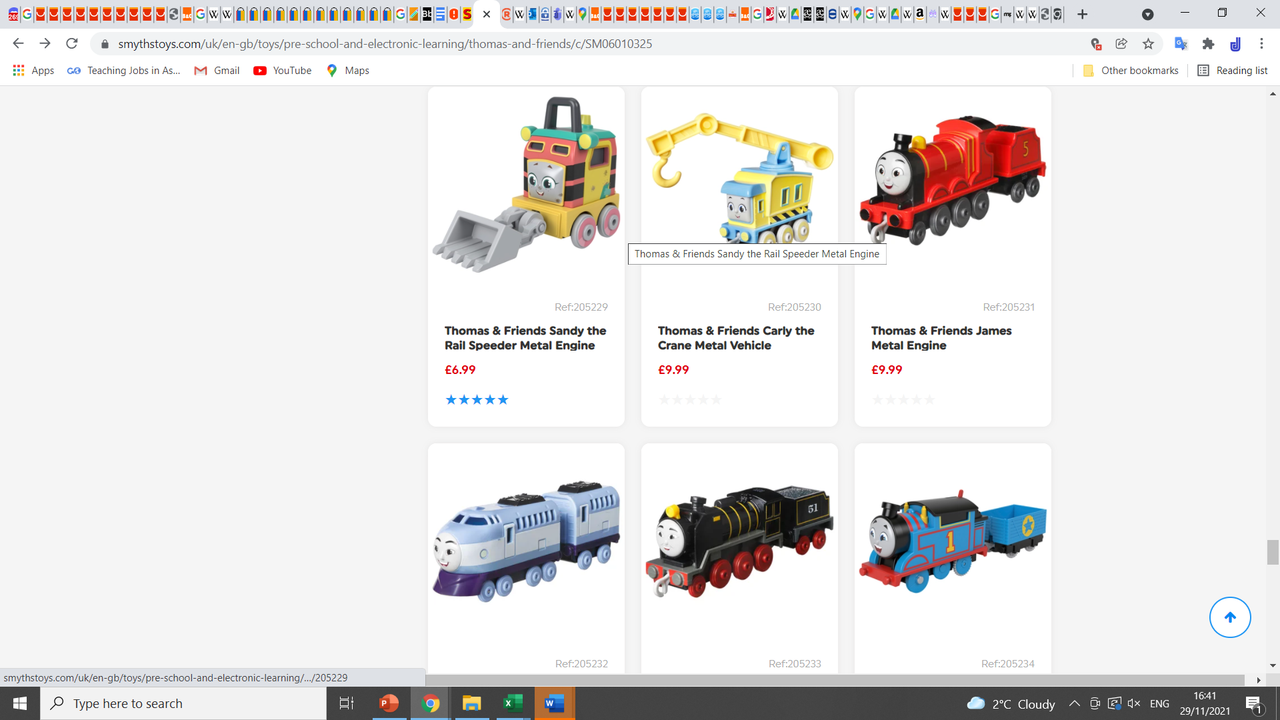
Task: Open the Gmail bookmark
Action: click(217, 71)
